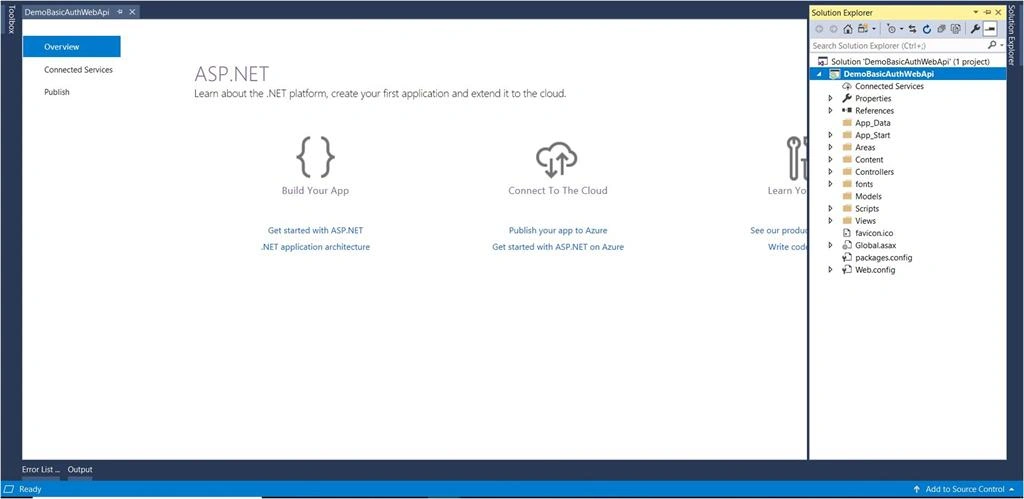Open the Toolbox side tab
The height and width of the screenshot is (499, 1024).
(10, 19)
